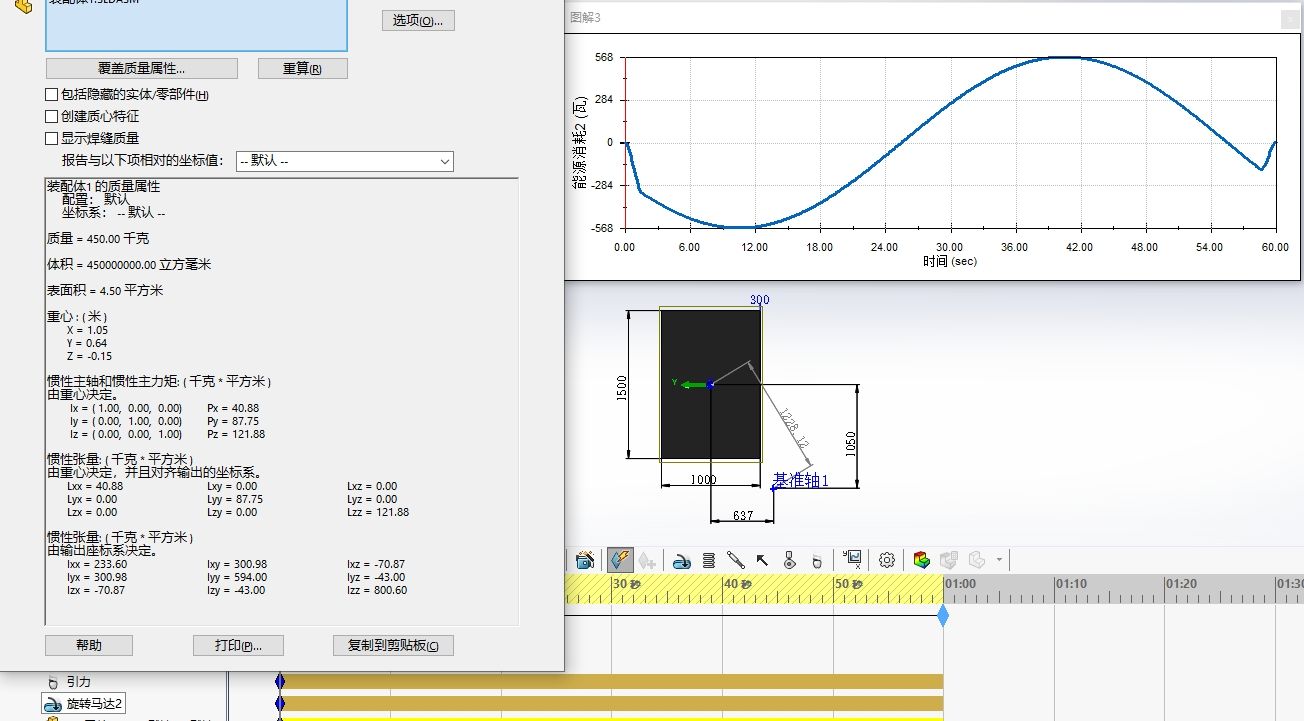1304x721 pixels.
Task: Click the 图解3 plot window title
Action: (585, 18)
